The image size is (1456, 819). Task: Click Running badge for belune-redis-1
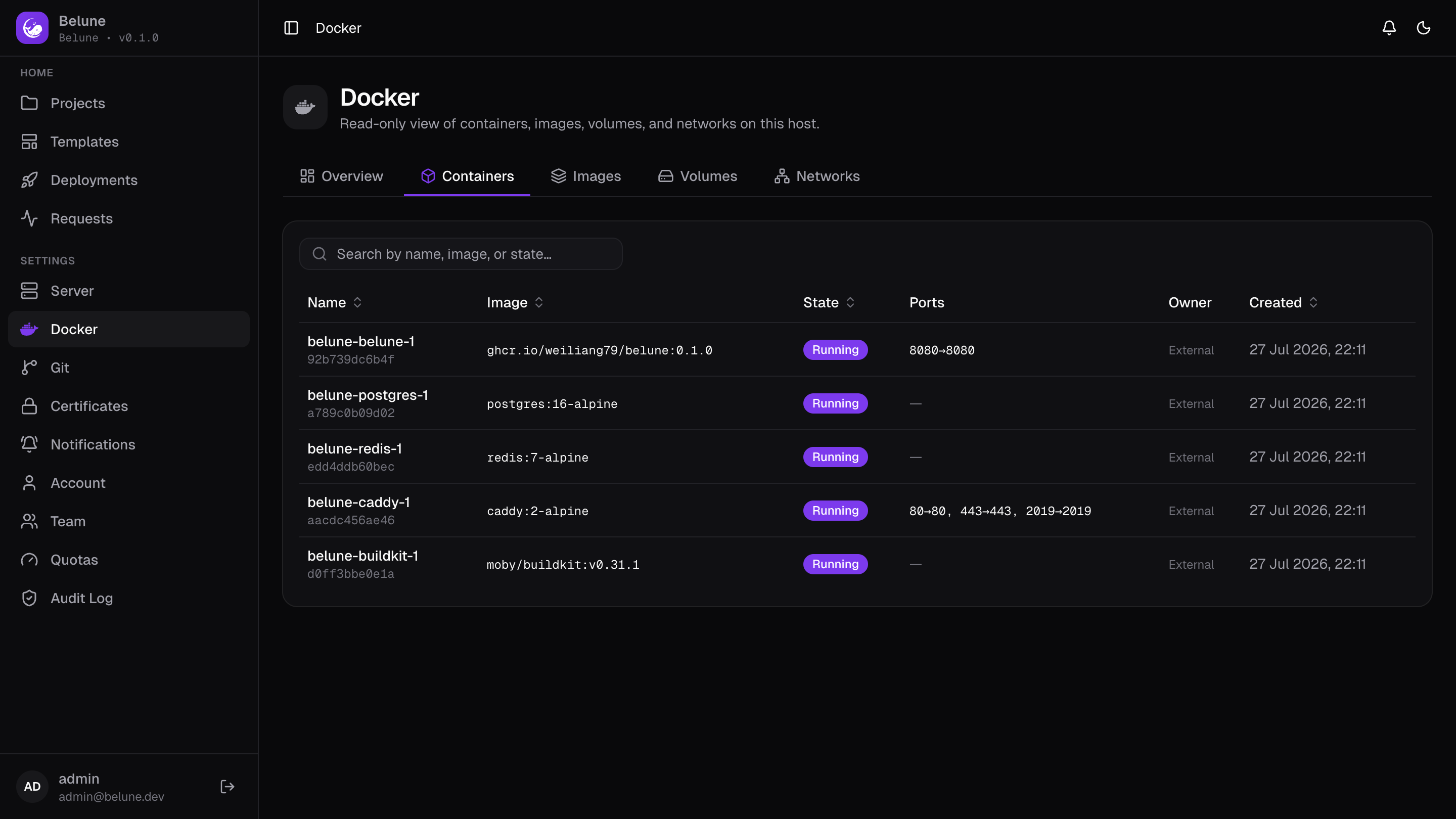pyautogui.click(x=835, y=457)
